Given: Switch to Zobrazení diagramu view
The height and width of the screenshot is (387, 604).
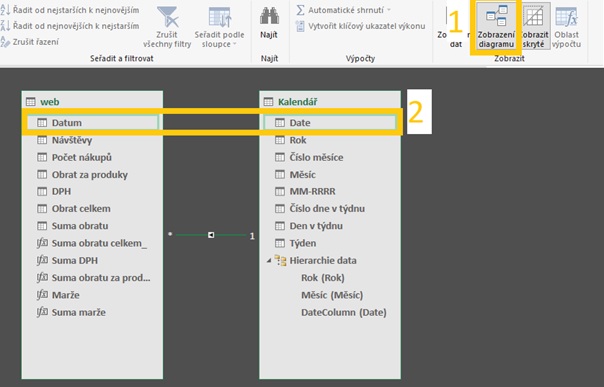Looking at the screenshot, I should pyautogui.click(x=496, y=26).
